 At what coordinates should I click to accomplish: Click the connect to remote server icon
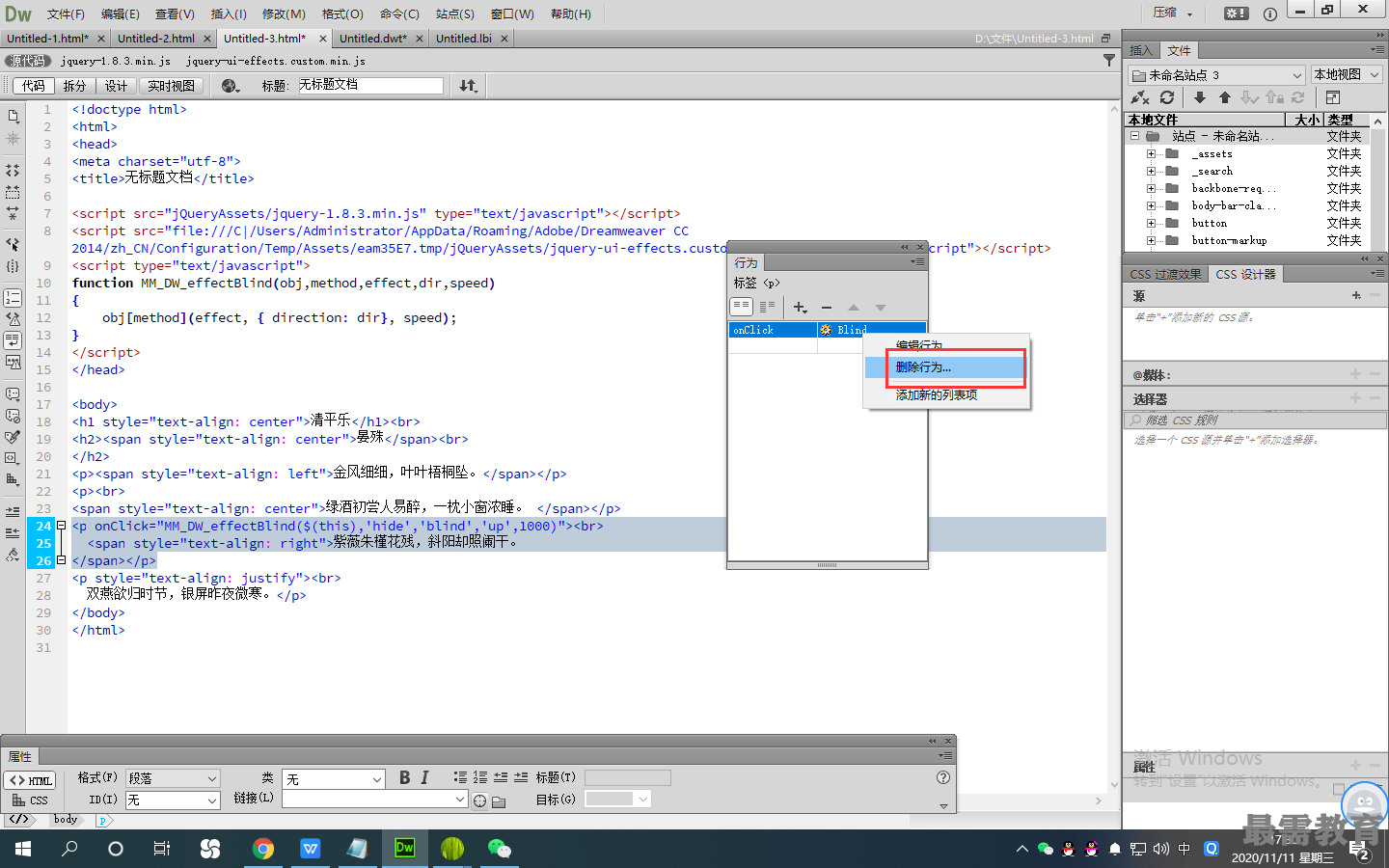coord(1140,97)
